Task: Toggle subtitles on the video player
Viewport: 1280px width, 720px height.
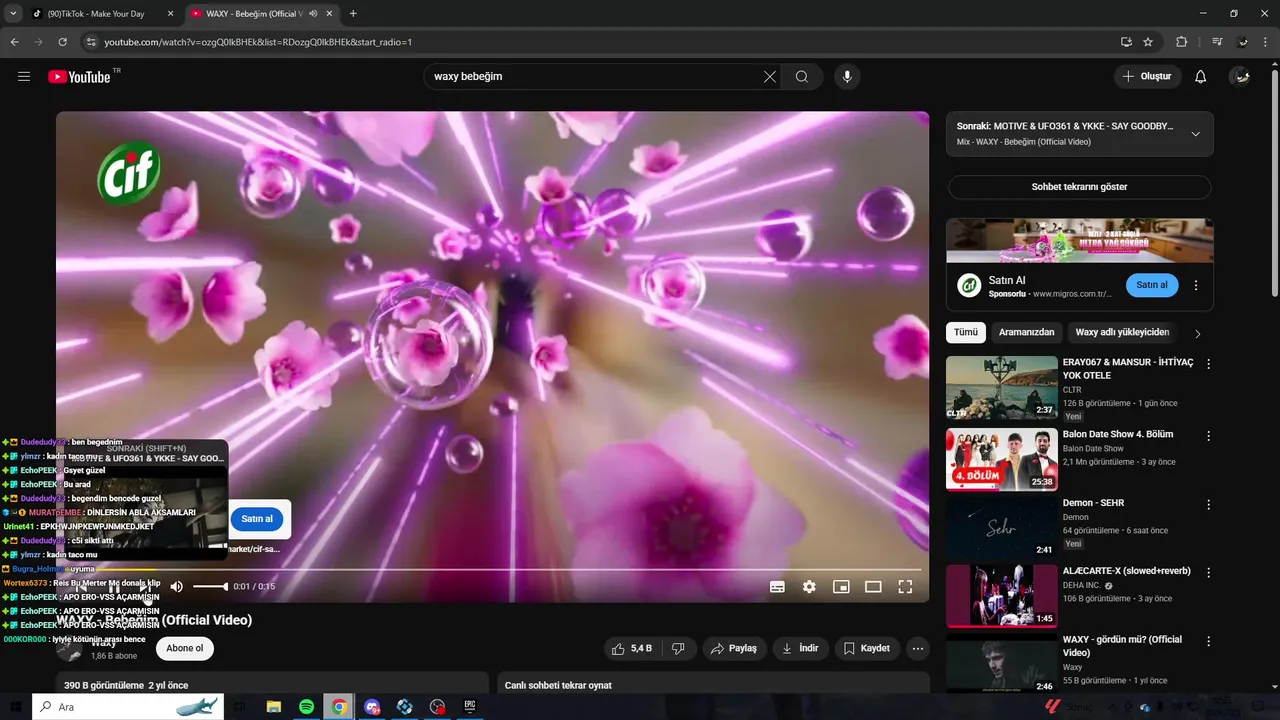Action: tap(777, 587)
